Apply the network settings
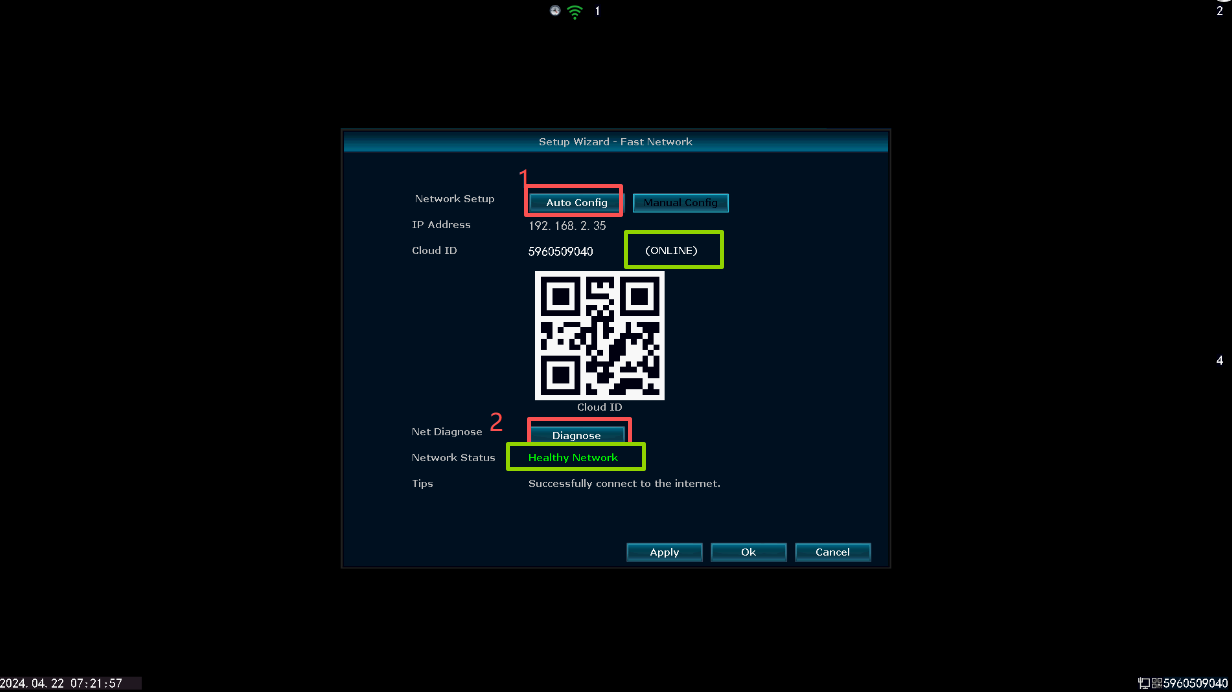This screenshot has height=692, width=1232. point(665,552)
